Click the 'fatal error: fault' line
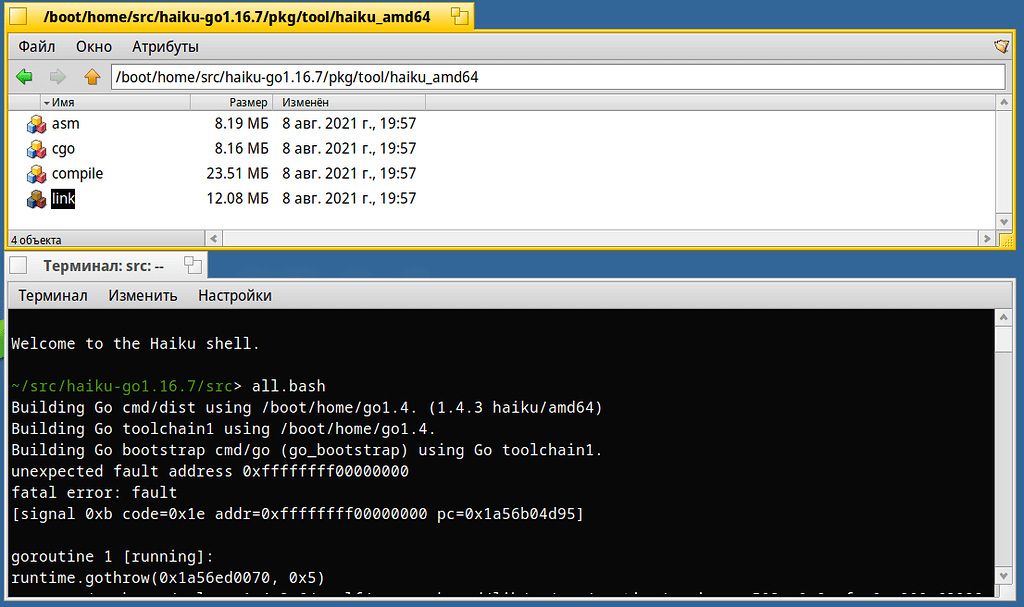Viewport: 1024px width, 607px height. pyautogui.click(x=94, y=493)
